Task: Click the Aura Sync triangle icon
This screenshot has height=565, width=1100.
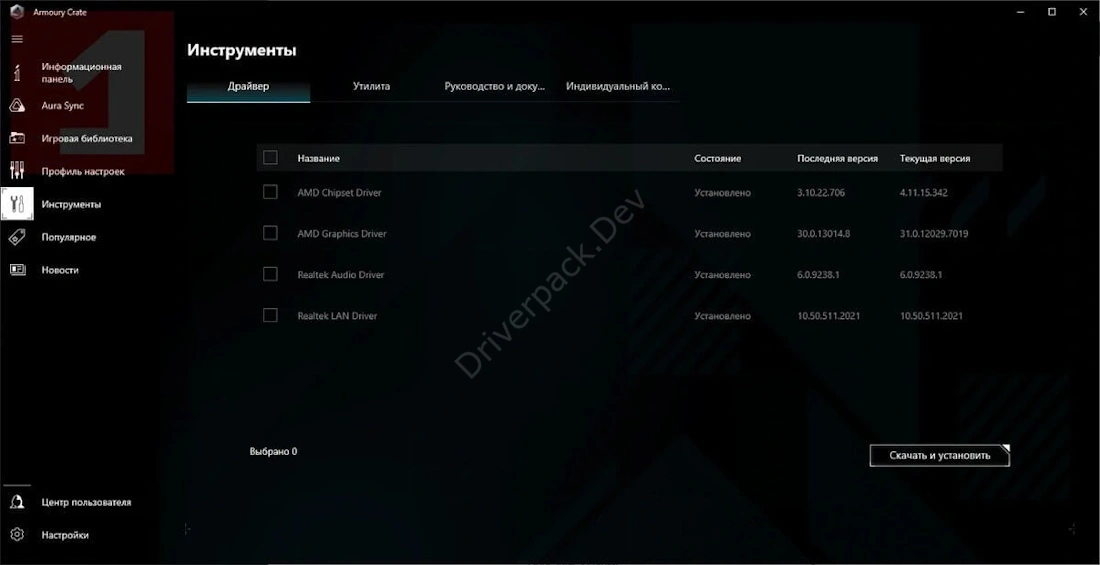Action: [17, 106]
